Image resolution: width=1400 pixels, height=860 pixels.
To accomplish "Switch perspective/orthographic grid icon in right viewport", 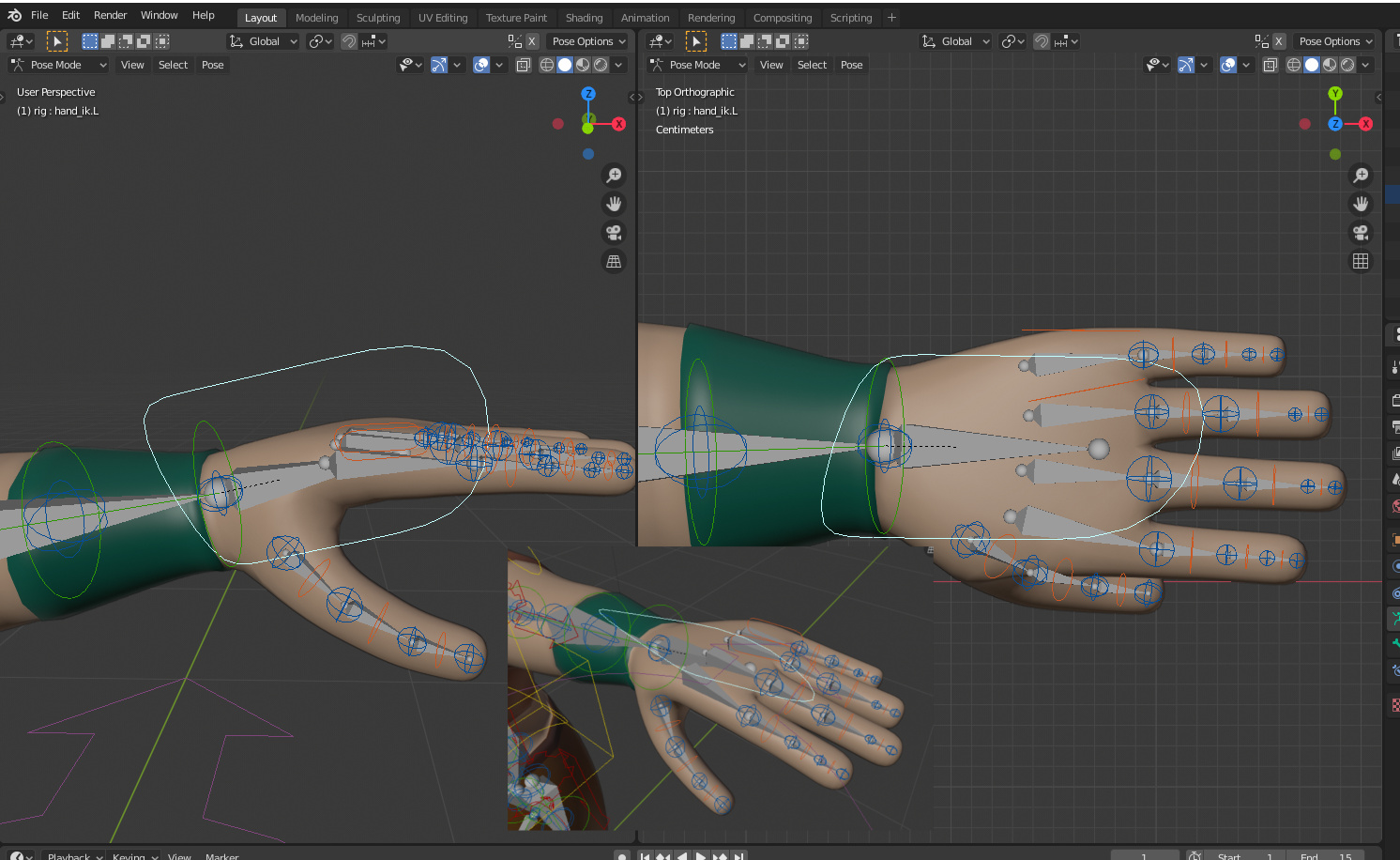I will 1361,262.
